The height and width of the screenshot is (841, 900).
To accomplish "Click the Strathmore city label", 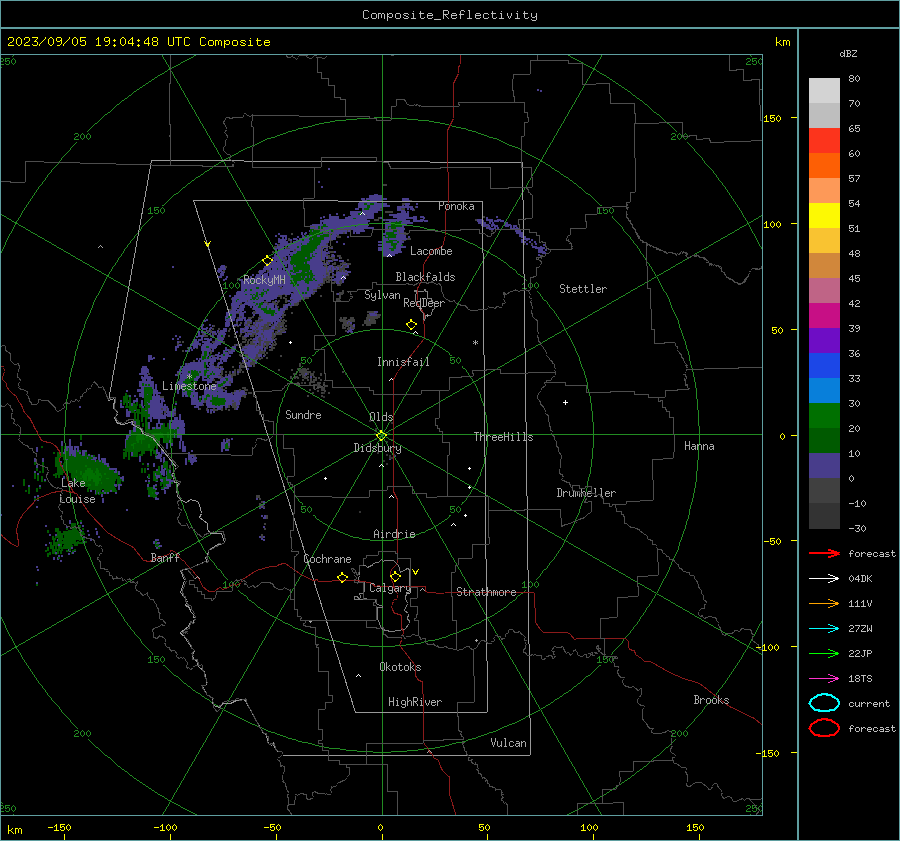I will pos(486,592).
